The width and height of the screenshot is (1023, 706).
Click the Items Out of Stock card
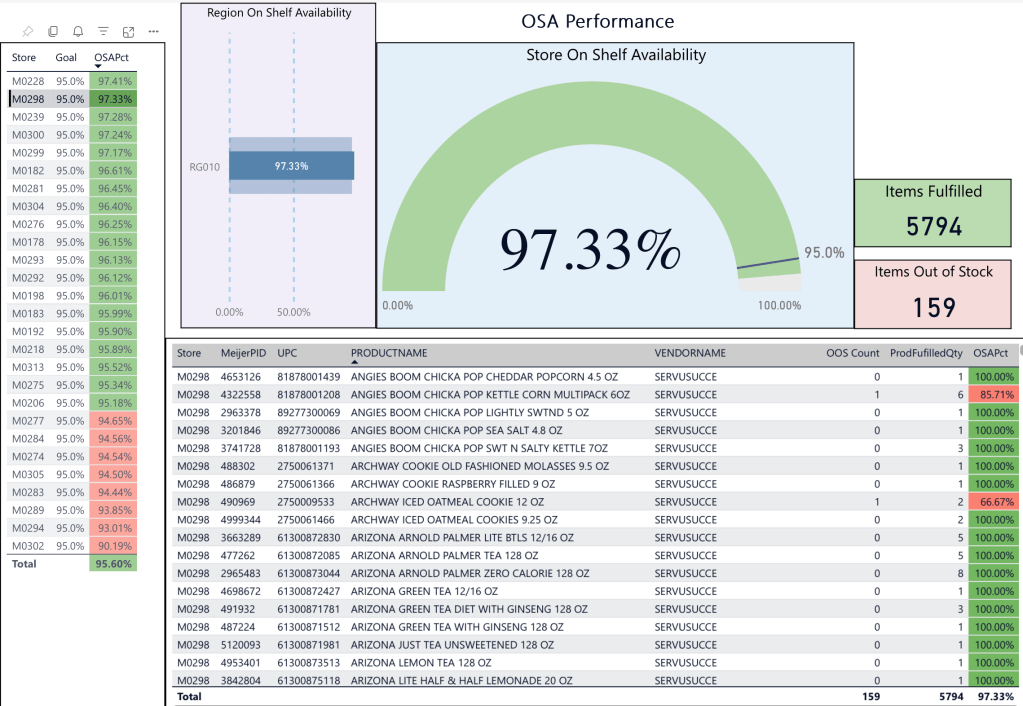[x=934, y=295]
